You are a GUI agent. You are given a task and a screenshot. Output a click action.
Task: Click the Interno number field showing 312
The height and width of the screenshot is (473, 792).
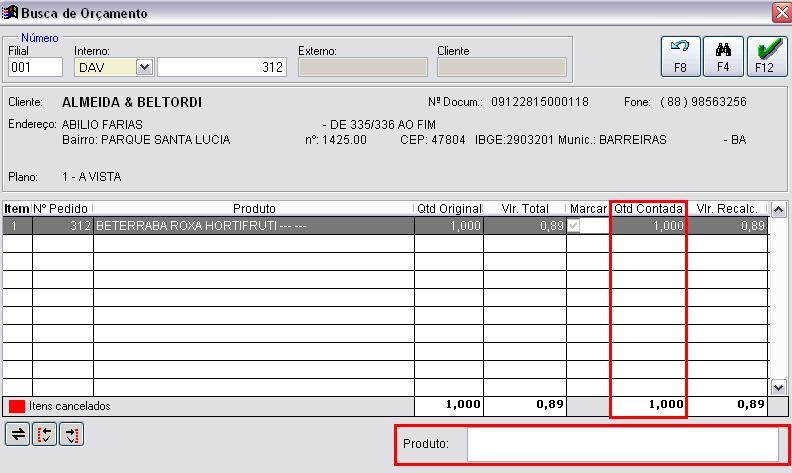coord(222,67)
